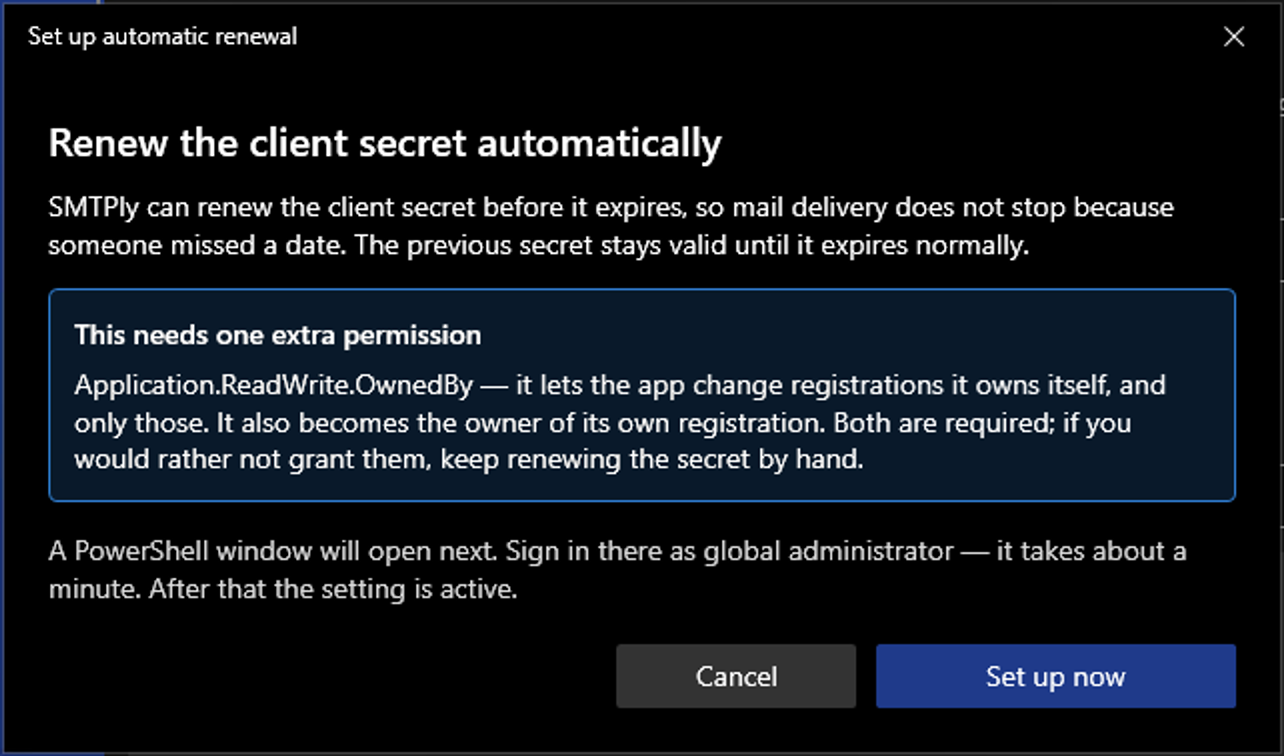Click the paragraph starting "A PowerShell window will open"
This screenshot has width=1284, height=756.
618,570
